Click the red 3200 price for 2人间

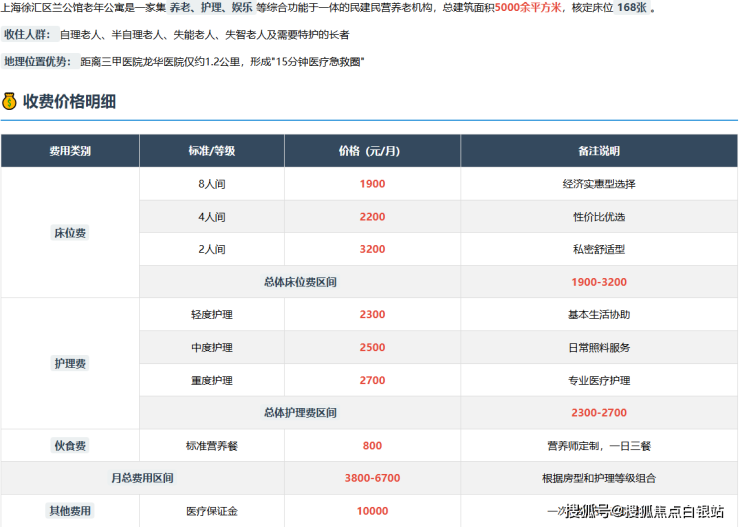[372, 249]
